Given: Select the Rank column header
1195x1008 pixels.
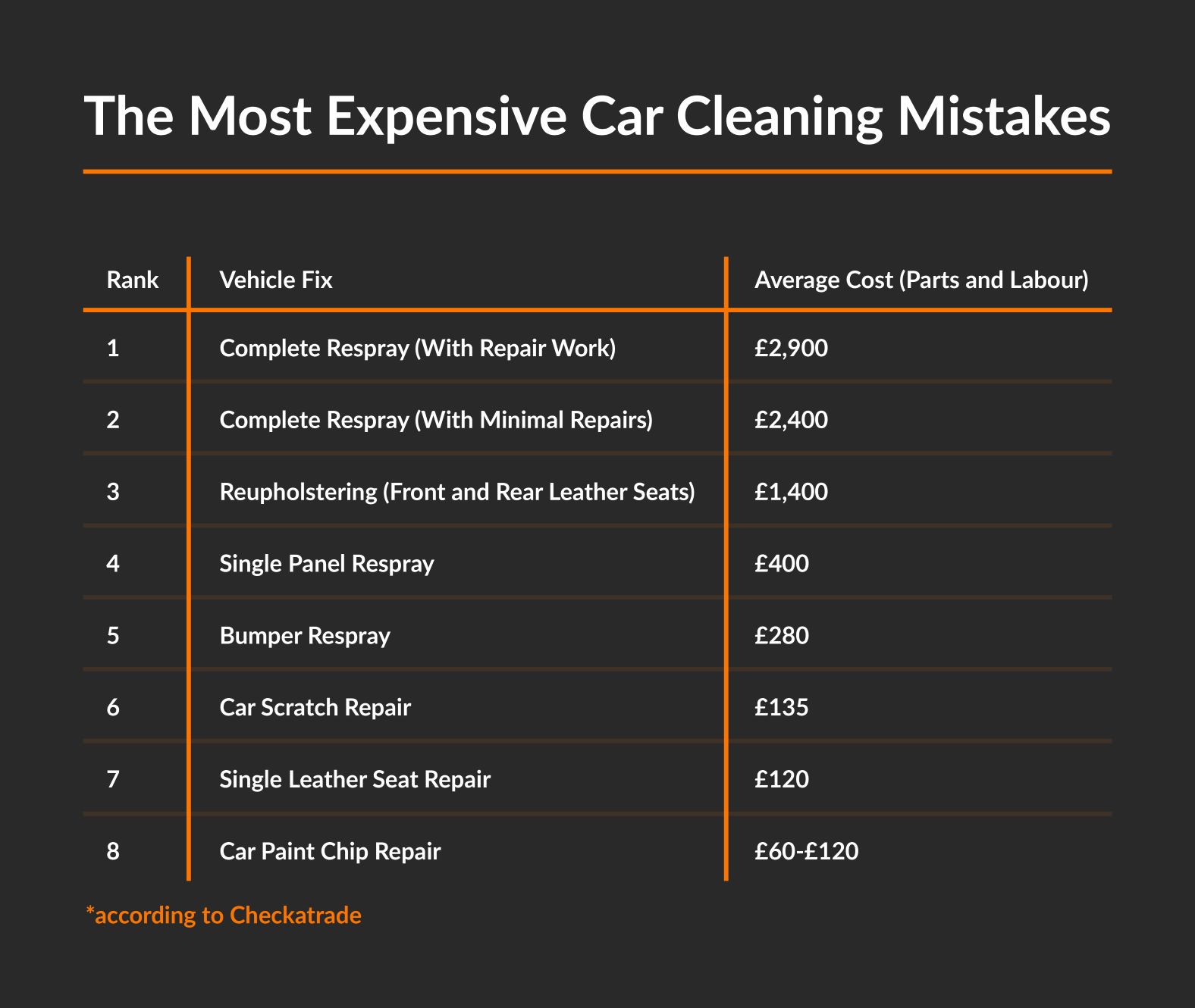Looking at the screenshot, I should point(133,280).
